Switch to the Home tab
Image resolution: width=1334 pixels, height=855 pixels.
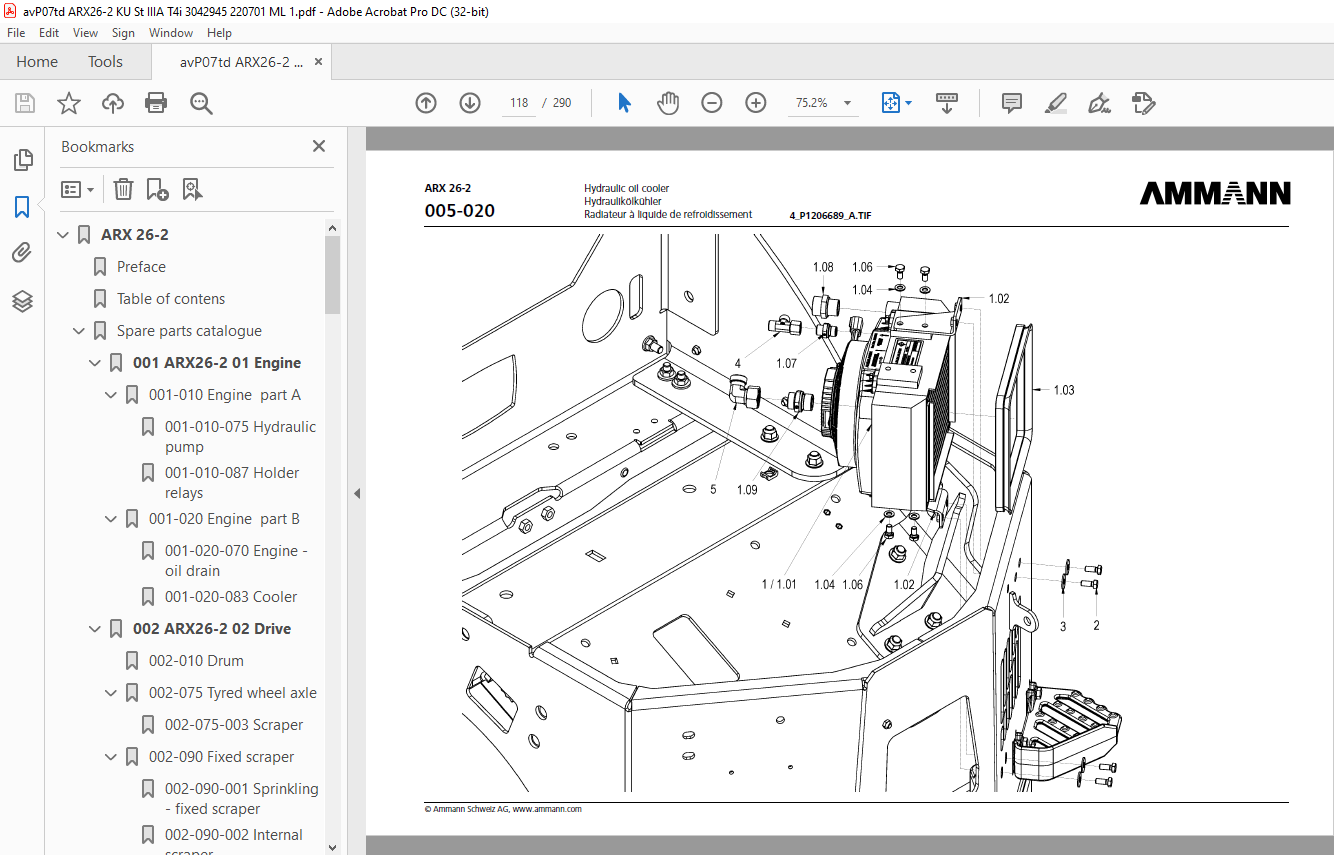37,62
